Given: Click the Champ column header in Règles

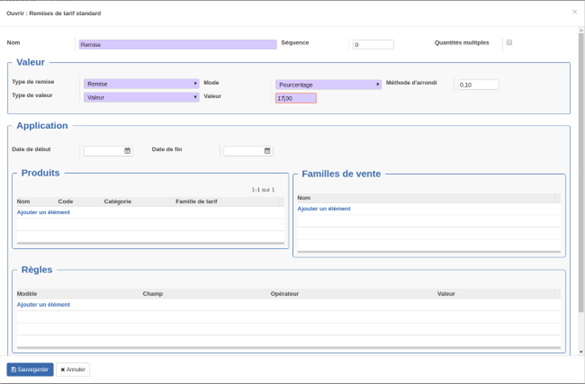Looking at the screenshot, I should [x=153, y=294].
